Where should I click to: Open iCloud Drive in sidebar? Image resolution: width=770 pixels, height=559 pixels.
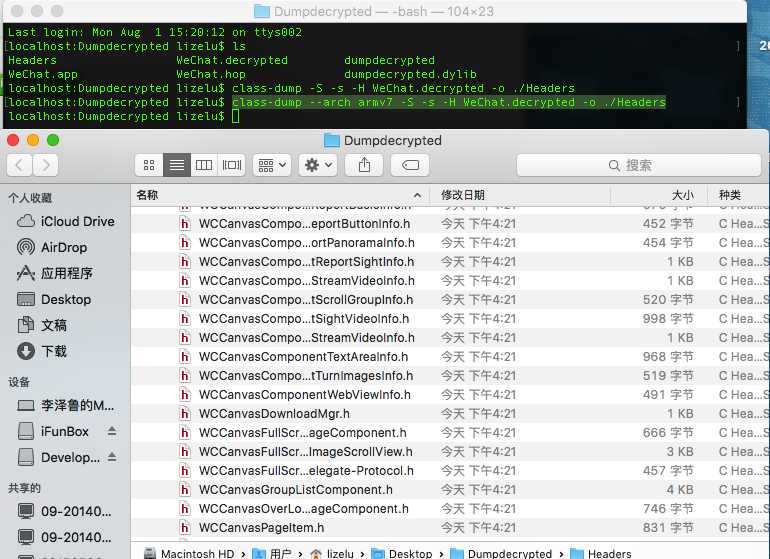click(66, 222)
